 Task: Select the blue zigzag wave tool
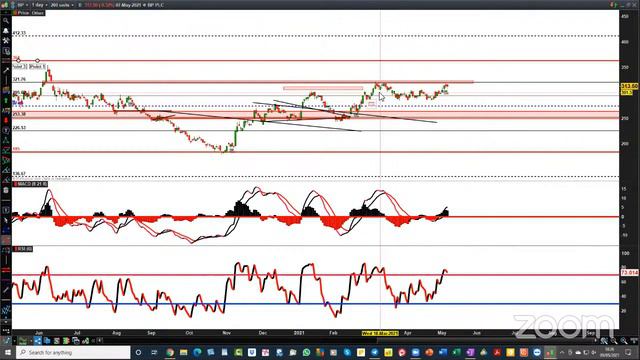click(x=6, y=310)
